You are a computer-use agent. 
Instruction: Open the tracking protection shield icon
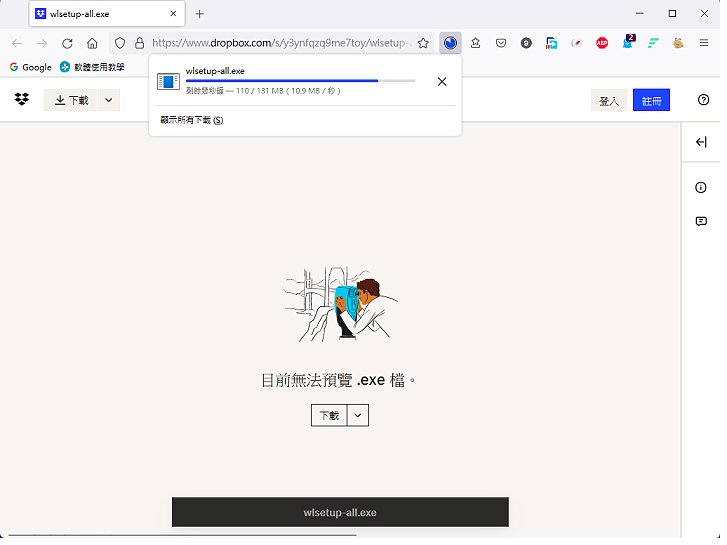pyautogui.click(x=120, y=44)
